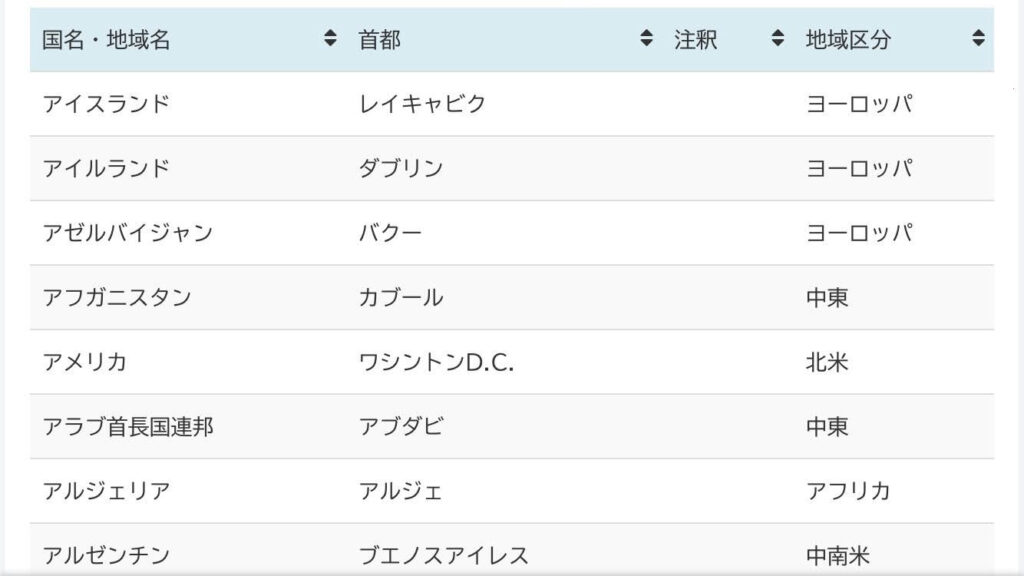This screenshot has height=576, width=1024.
Task: Select the アイスランド country cell
Action: 106,104
